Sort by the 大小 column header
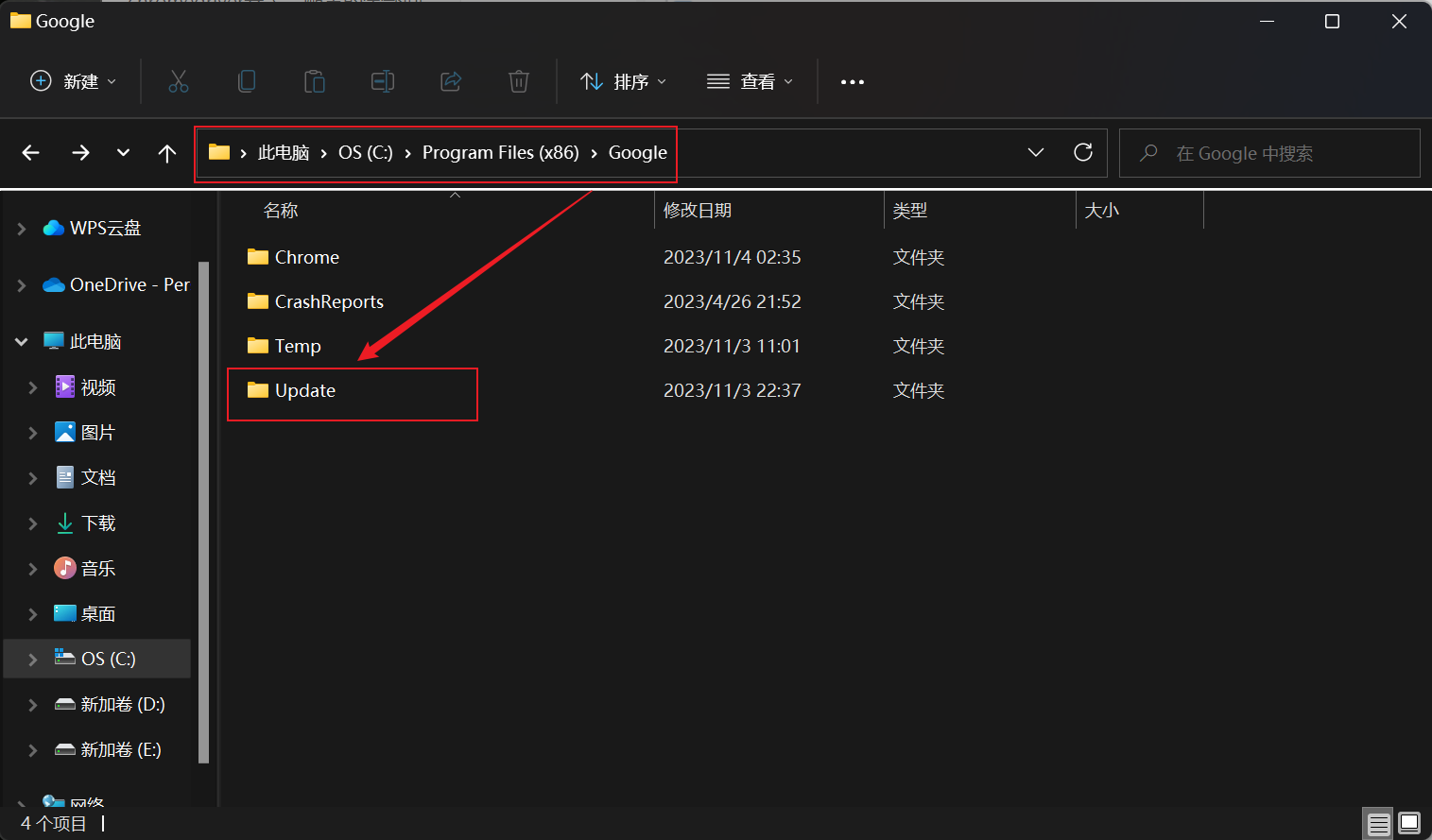This screenshot has height=840, width=1432. [1140, 211]
